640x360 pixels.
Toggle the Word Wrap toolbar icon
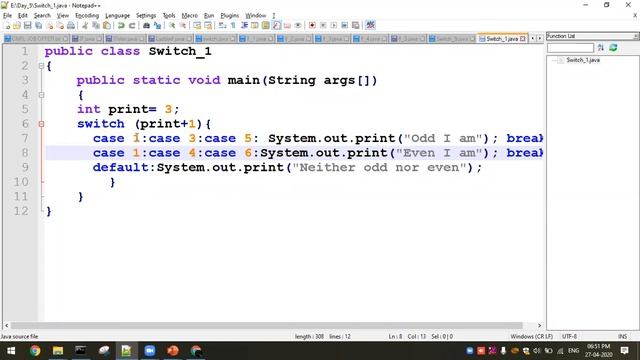[222, 25]
